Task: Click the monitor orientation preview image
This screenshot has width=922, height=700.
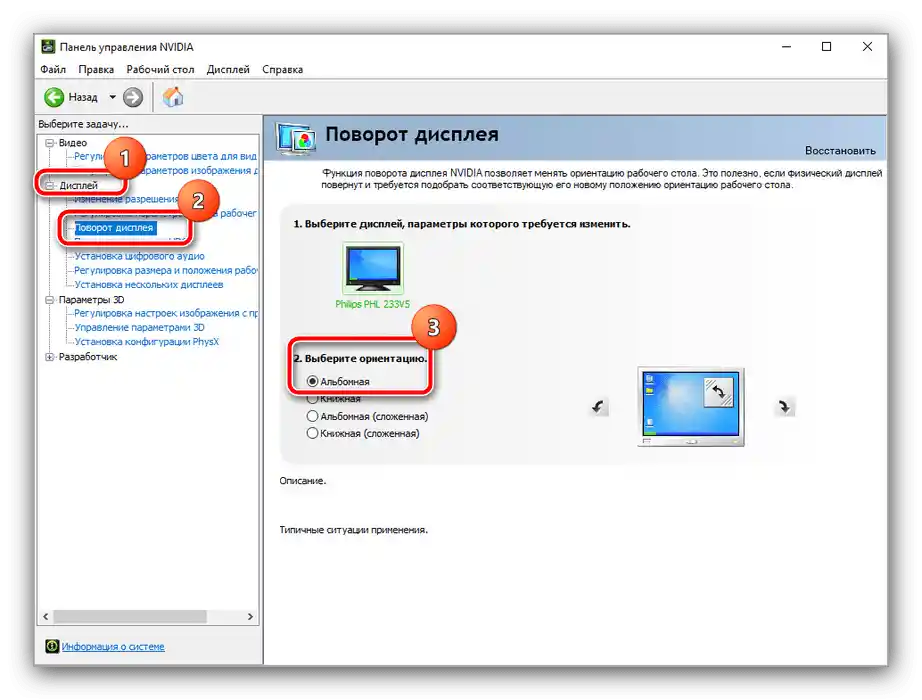Action: click(691, 407)
